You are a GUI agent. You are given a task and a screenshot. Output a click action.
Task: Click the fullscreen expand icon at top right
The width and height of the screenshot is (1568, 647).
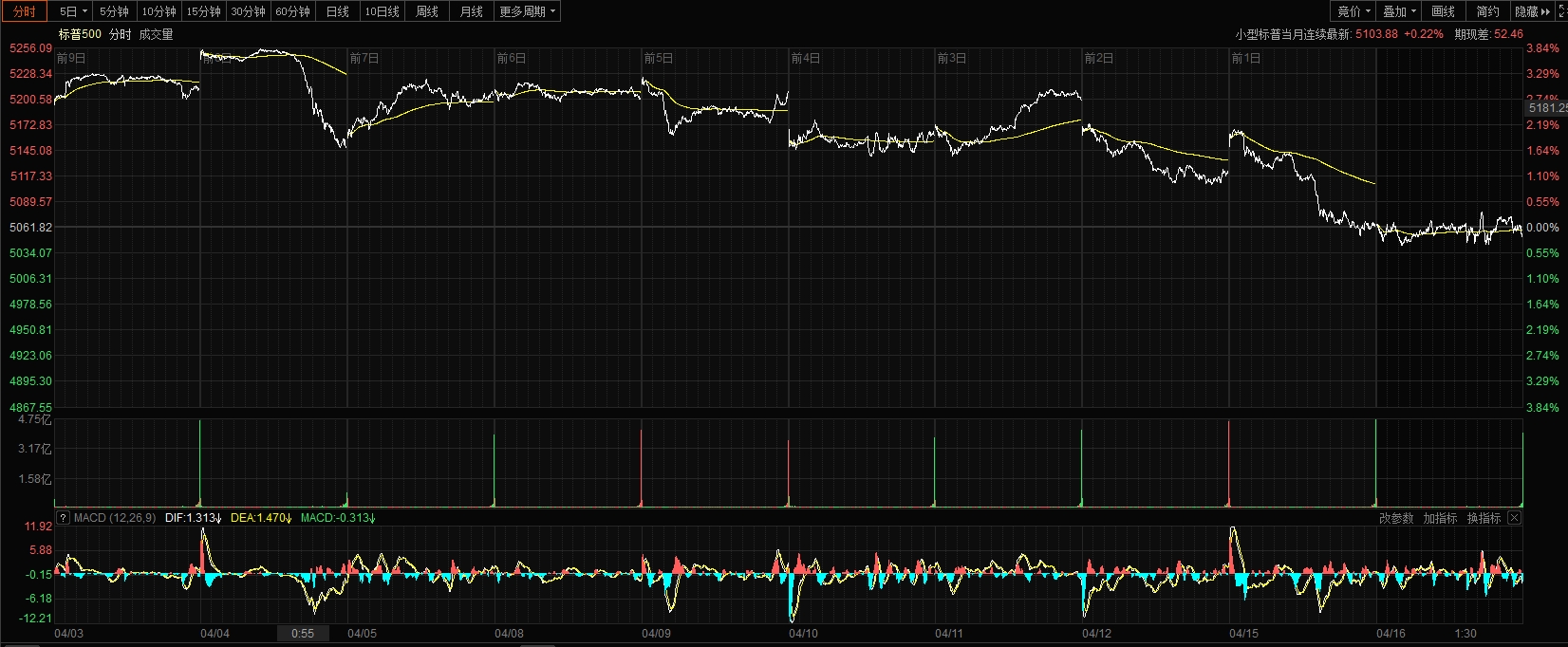point(1560,11)
